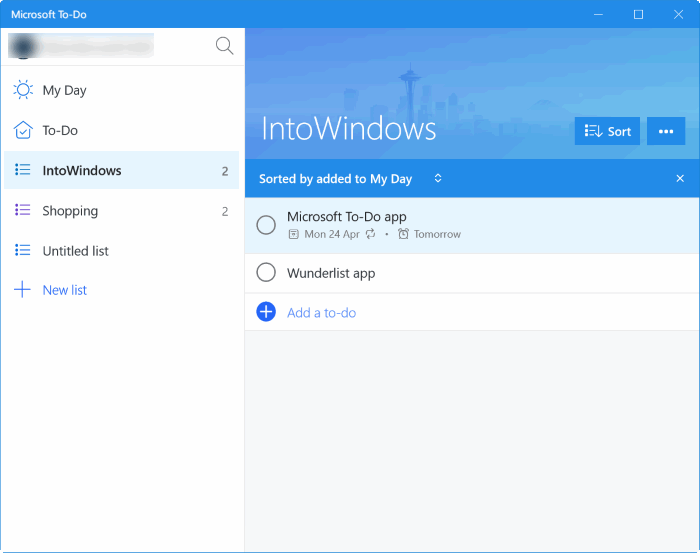Select the IntoWindows list in sidebar
The height and width of the screenshot is (553, 700).
(x=82, y=171)
